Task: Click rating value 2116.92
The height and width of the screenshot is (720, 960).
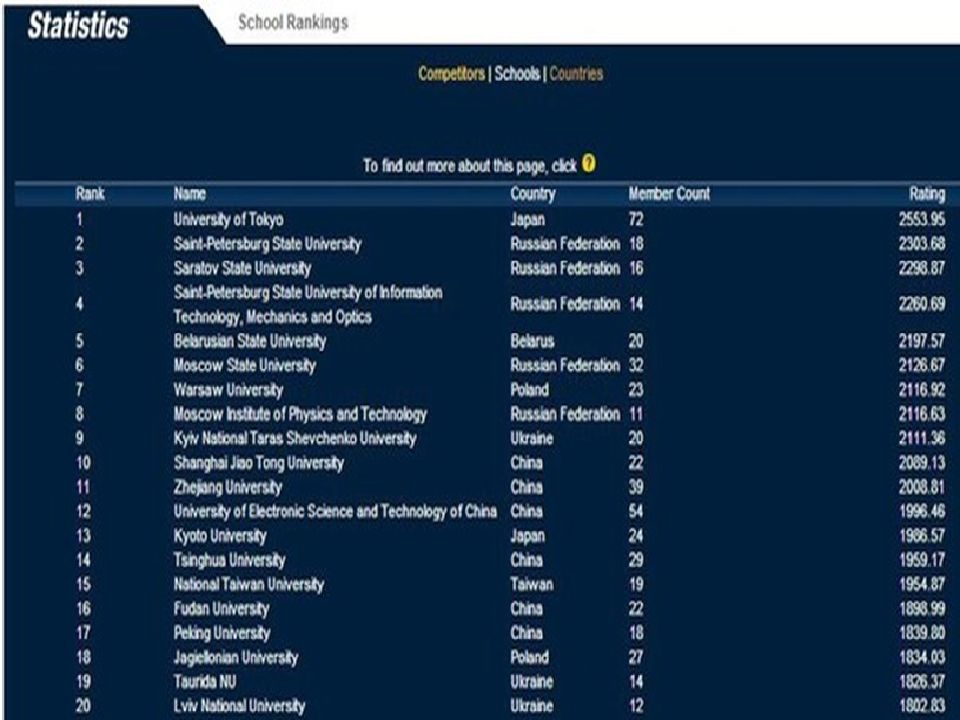Action: coord(921,390)
